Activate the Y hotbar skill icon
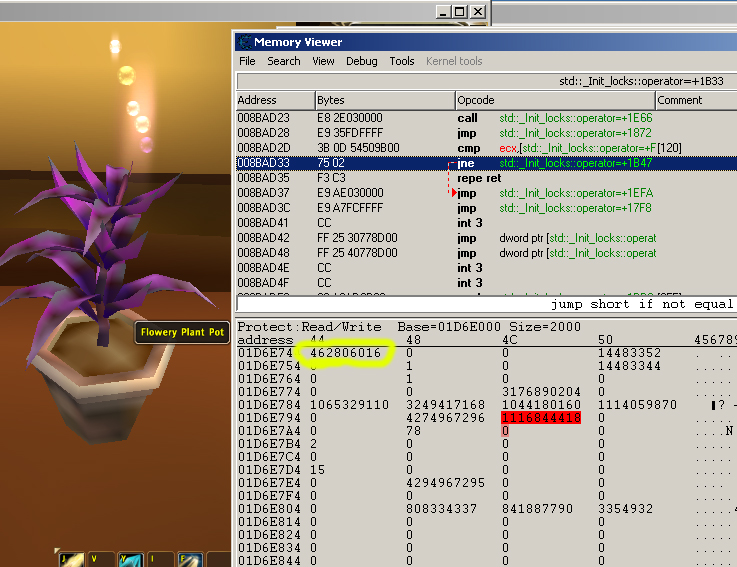This screenshot has width=737, height=567. point(130,559)
